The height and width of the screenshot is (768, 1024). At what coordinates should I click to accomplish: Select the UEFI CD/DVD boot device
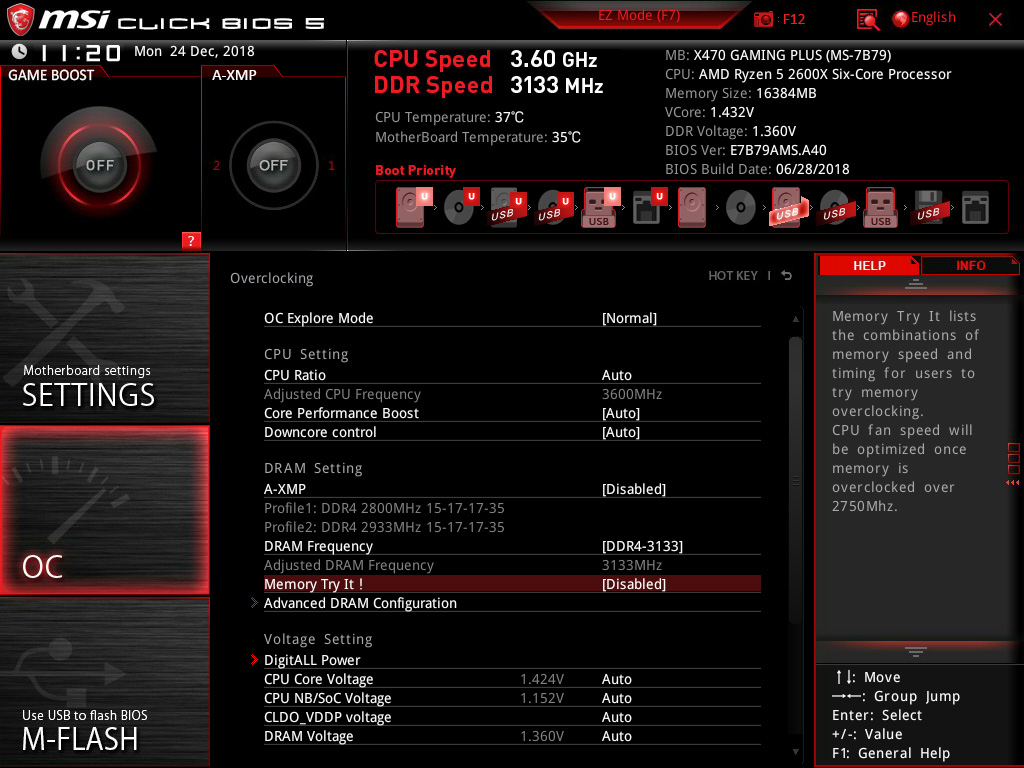(460, 208)
